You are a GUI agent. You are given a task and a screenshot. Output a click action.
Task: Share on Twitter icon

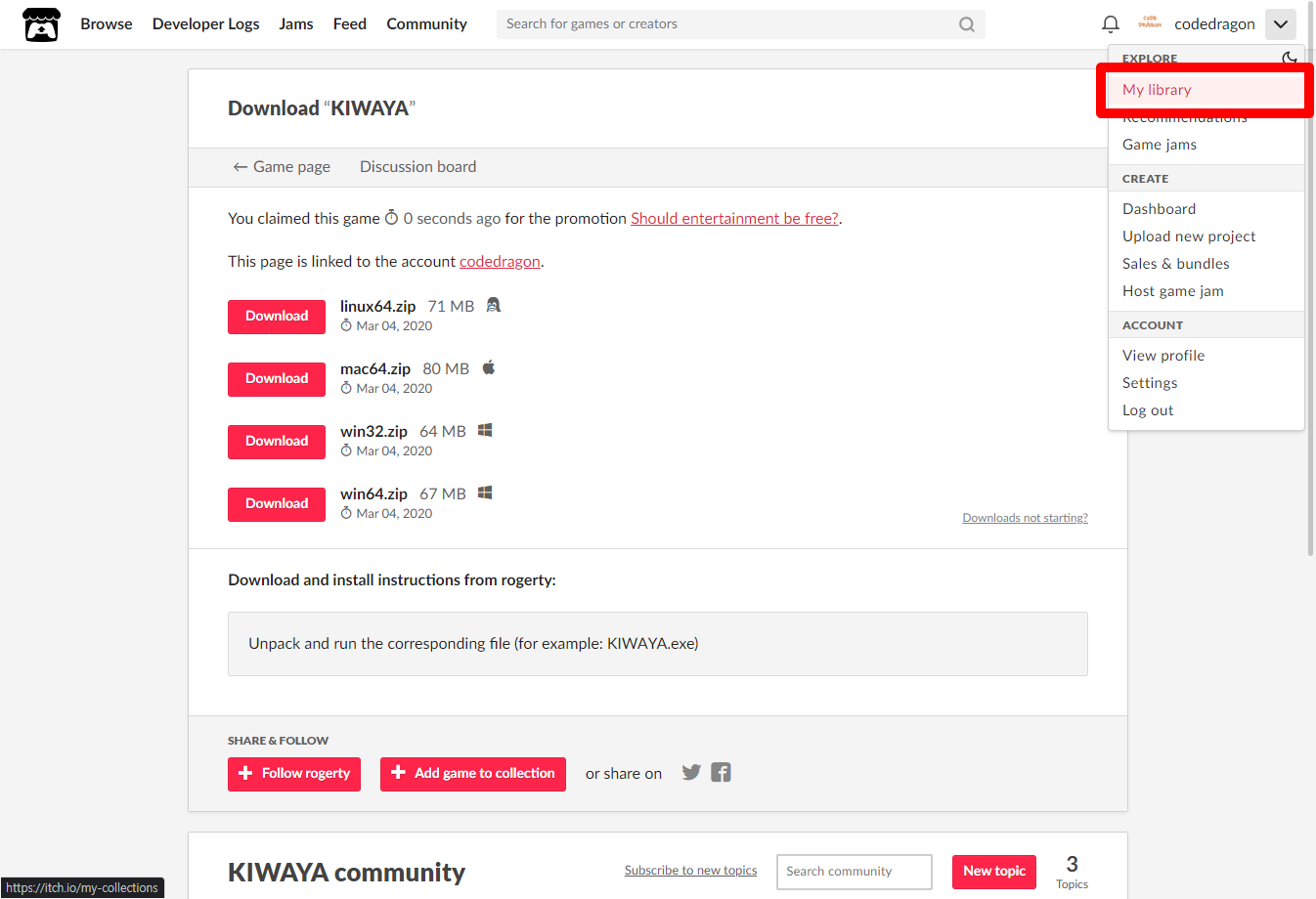pos(691,772)
